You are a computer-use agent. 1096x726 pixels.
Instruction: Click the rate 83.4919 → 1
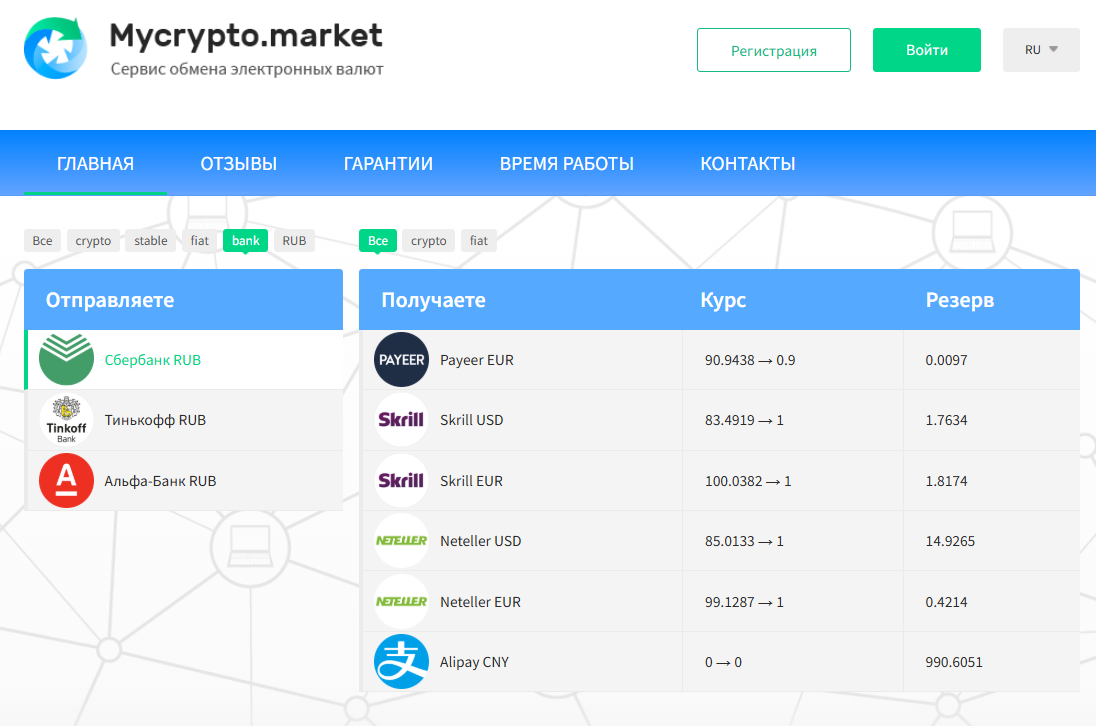point(744,420)
